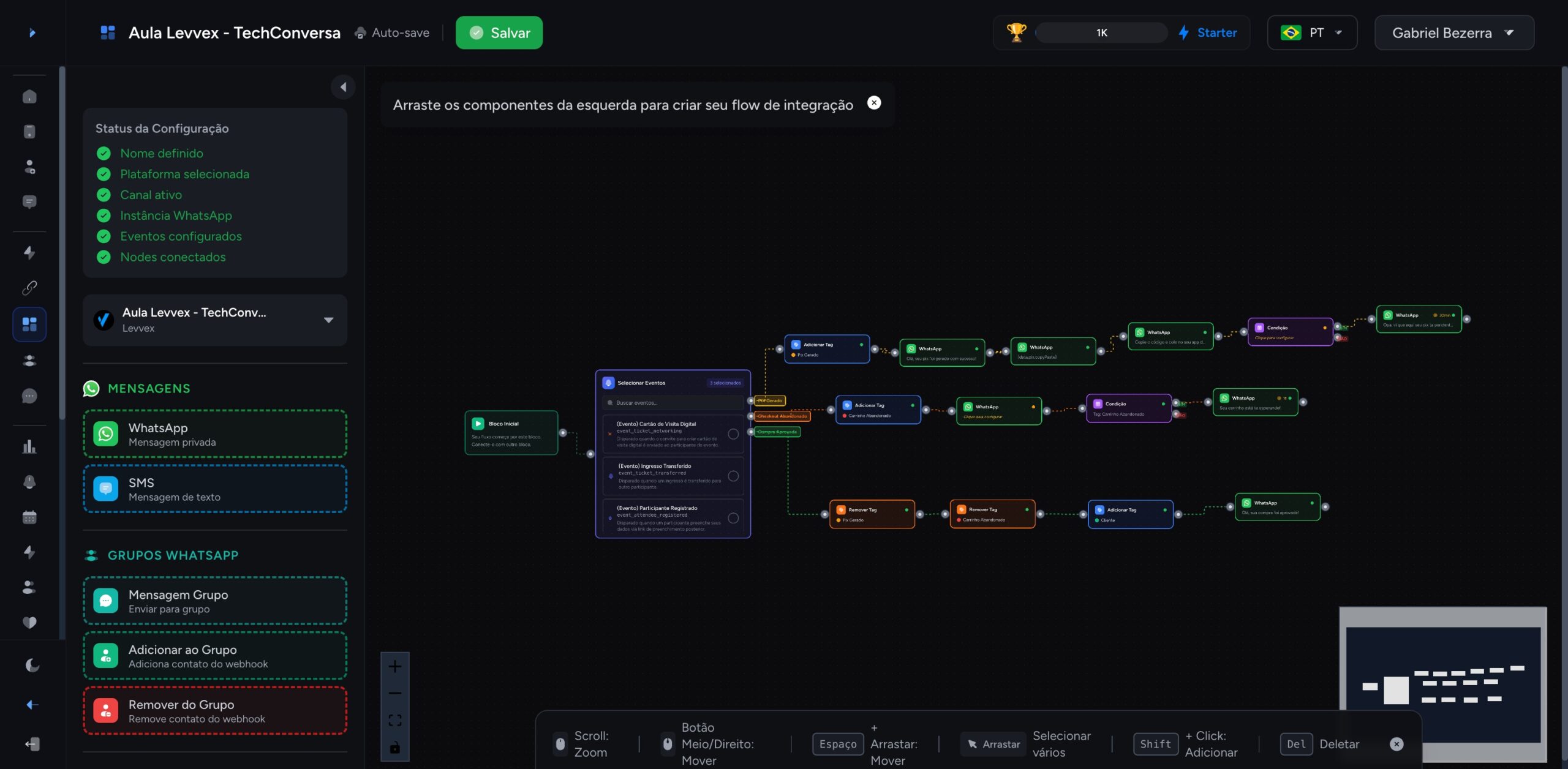This screenshot has height=769, width=1568.
Task: Select Ingresso Transferido event radio
Action: [733, 476]
